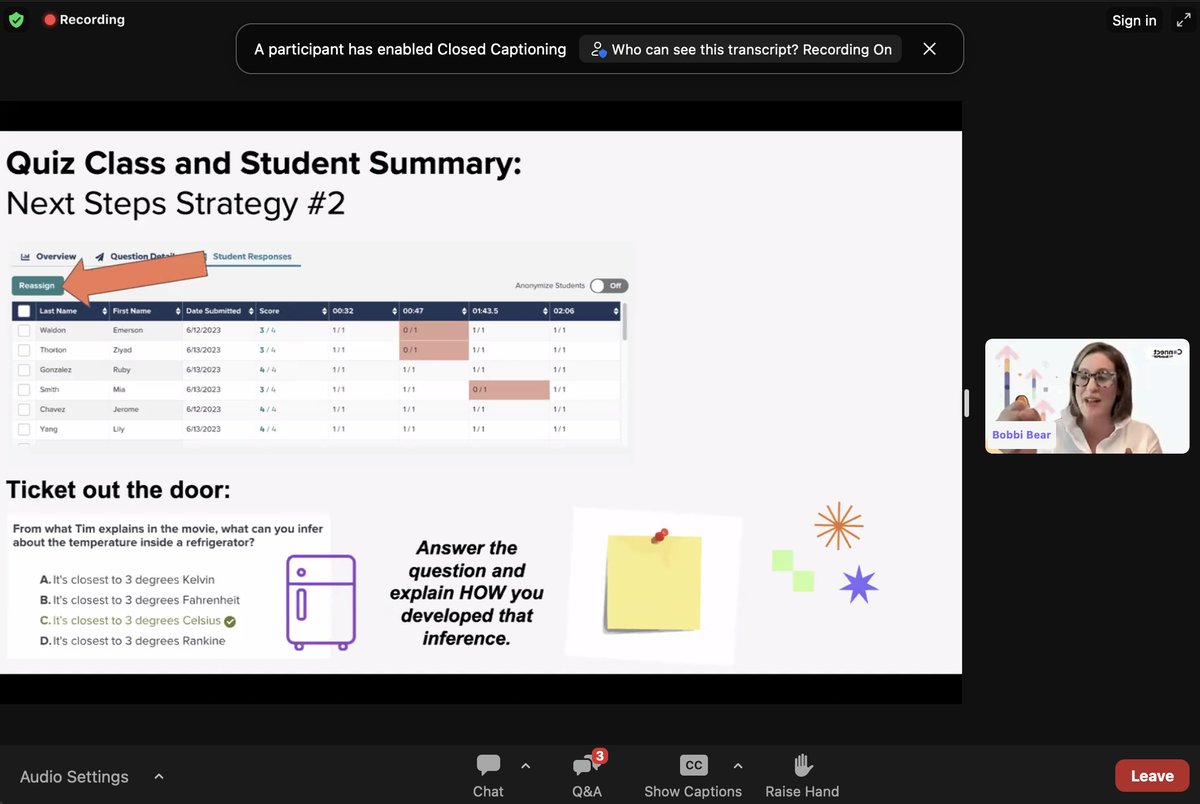This screenshot has width=1200, height=804.
Task: Click Waldon's red 0/1 cell under 00:47
Action: tap(433, 330)
